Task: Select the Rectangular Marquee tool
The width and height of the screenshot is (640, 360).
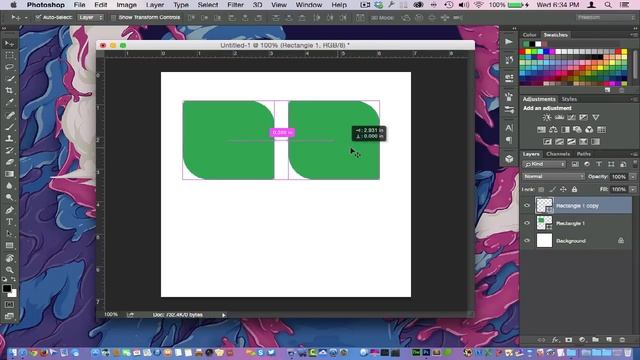Action: click(x=9, y=55)
